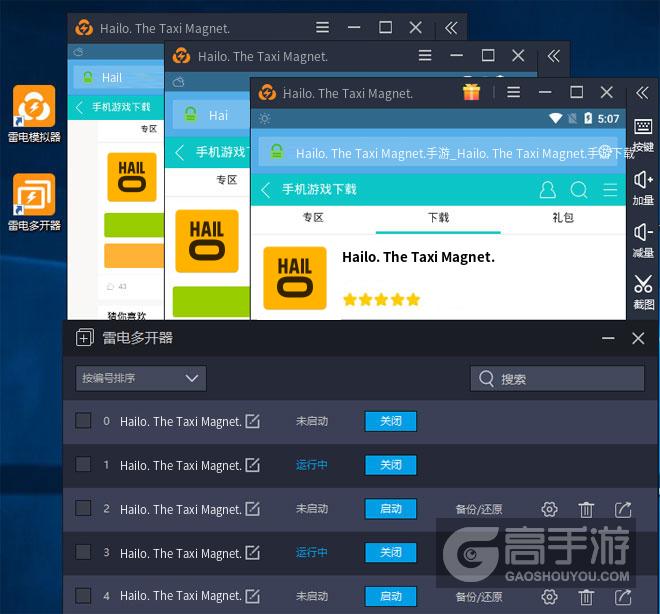Click the five-star rating under Hailo title
This screenshot has width=660, height=614.
381,300
